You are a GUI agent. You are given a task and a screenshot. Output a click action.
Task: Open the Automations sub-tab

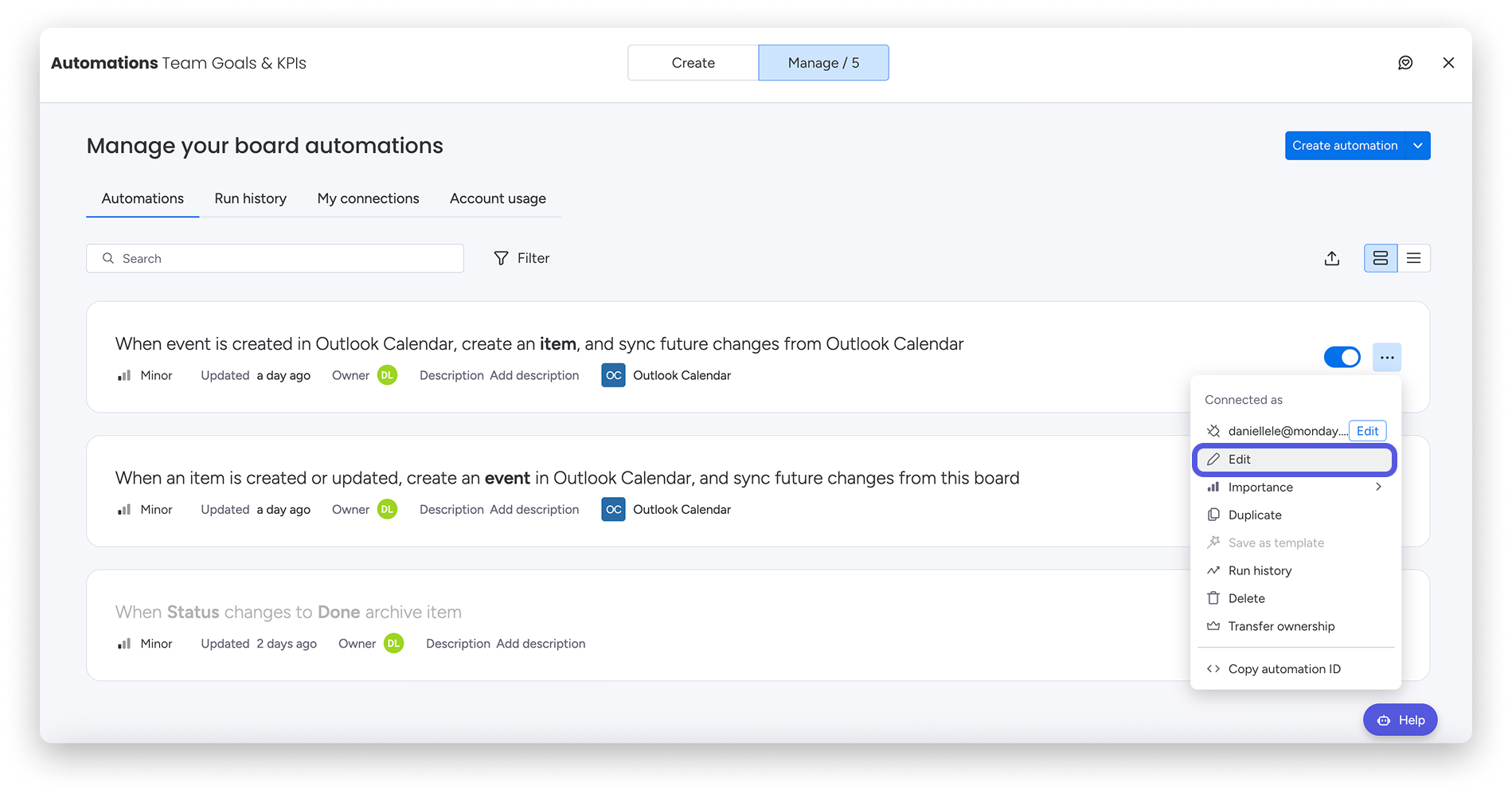click(143, 198)
